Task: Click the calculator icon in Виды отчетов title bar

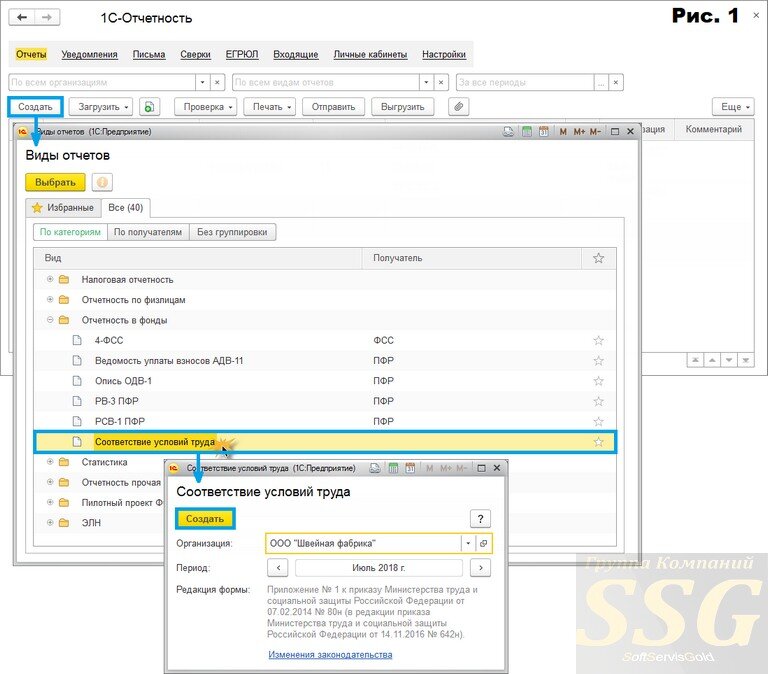Action: 527,131
